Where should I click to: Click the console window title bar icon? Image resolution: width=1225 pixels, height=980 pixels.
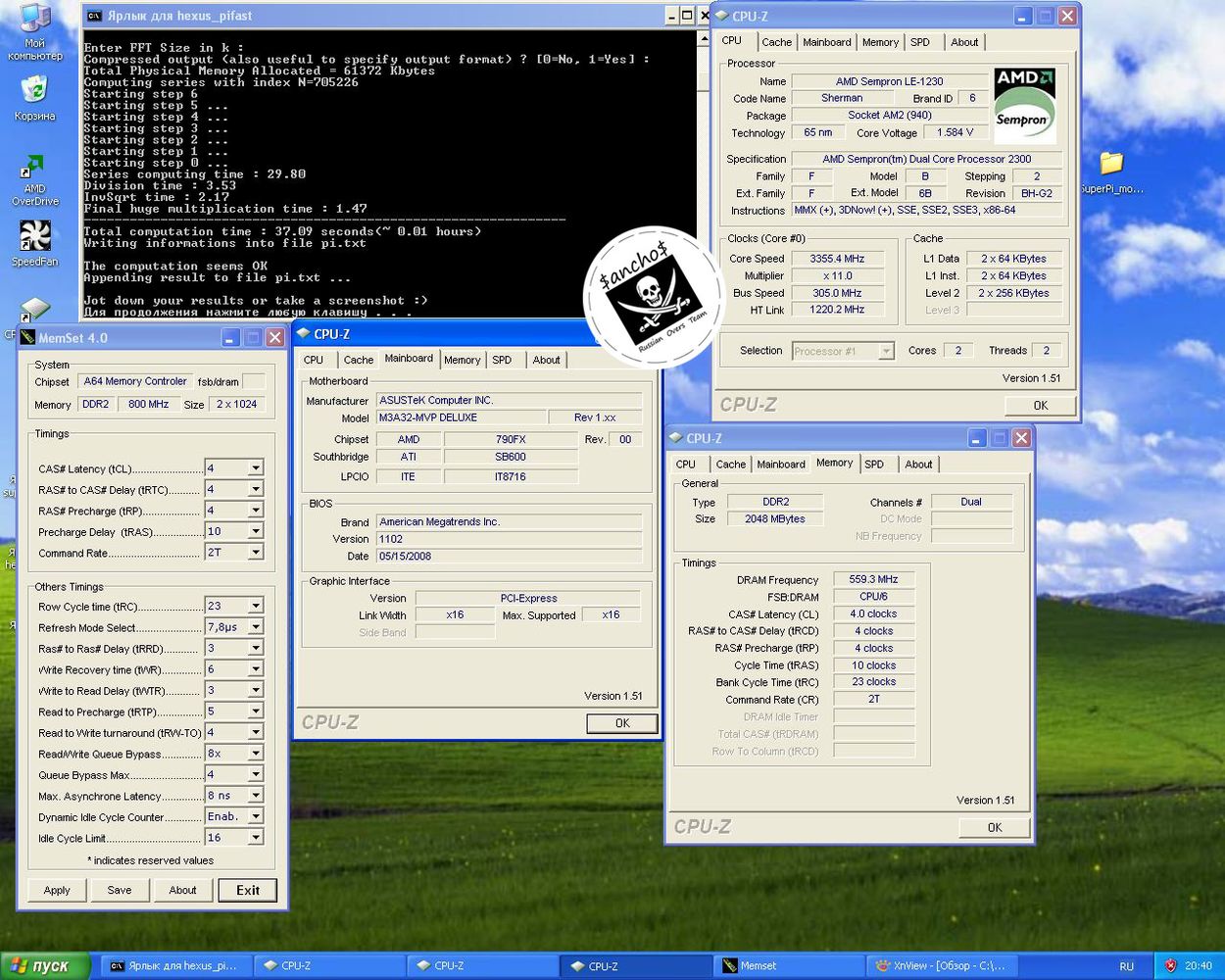click(x=94, y=16)
